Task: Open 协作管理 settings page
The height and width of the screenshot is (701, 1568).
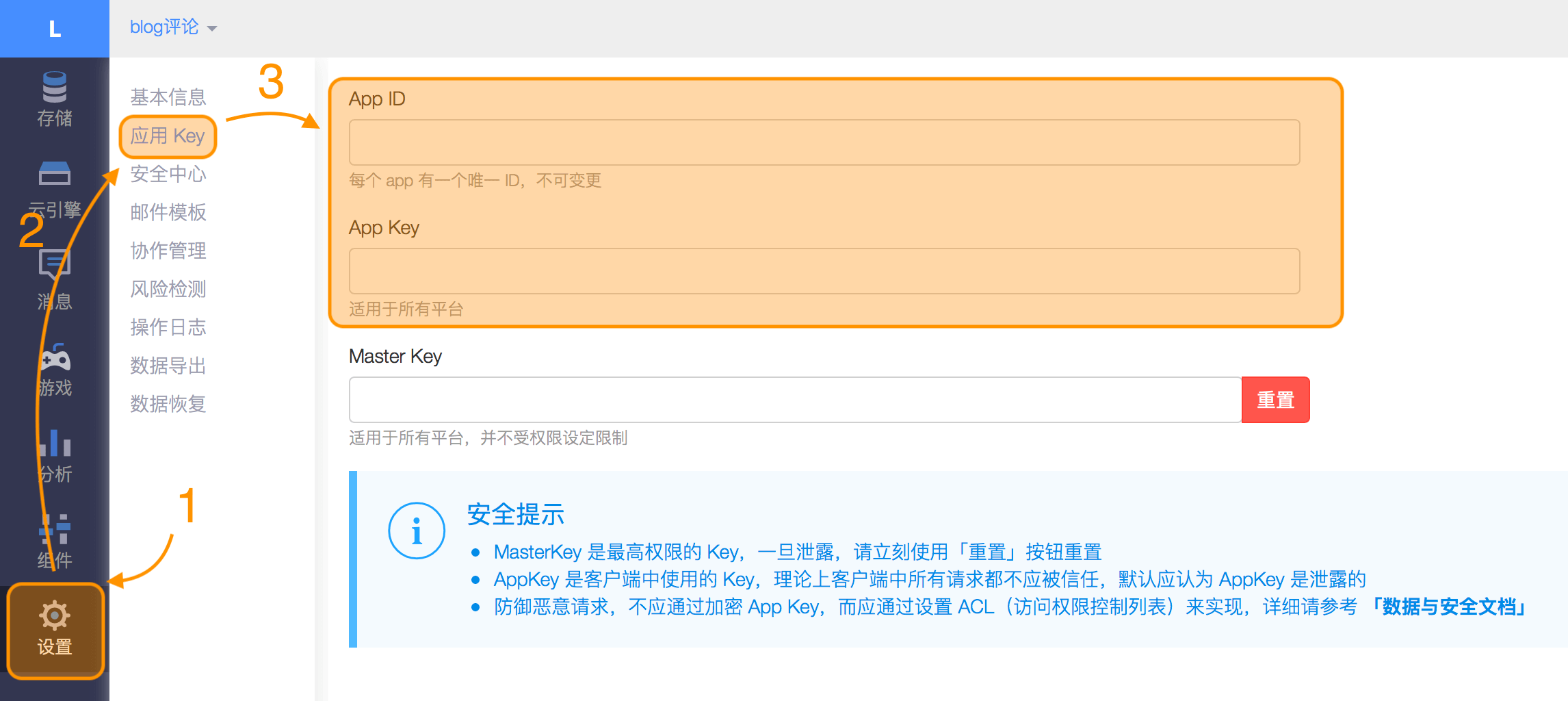Action: [168, 251]
